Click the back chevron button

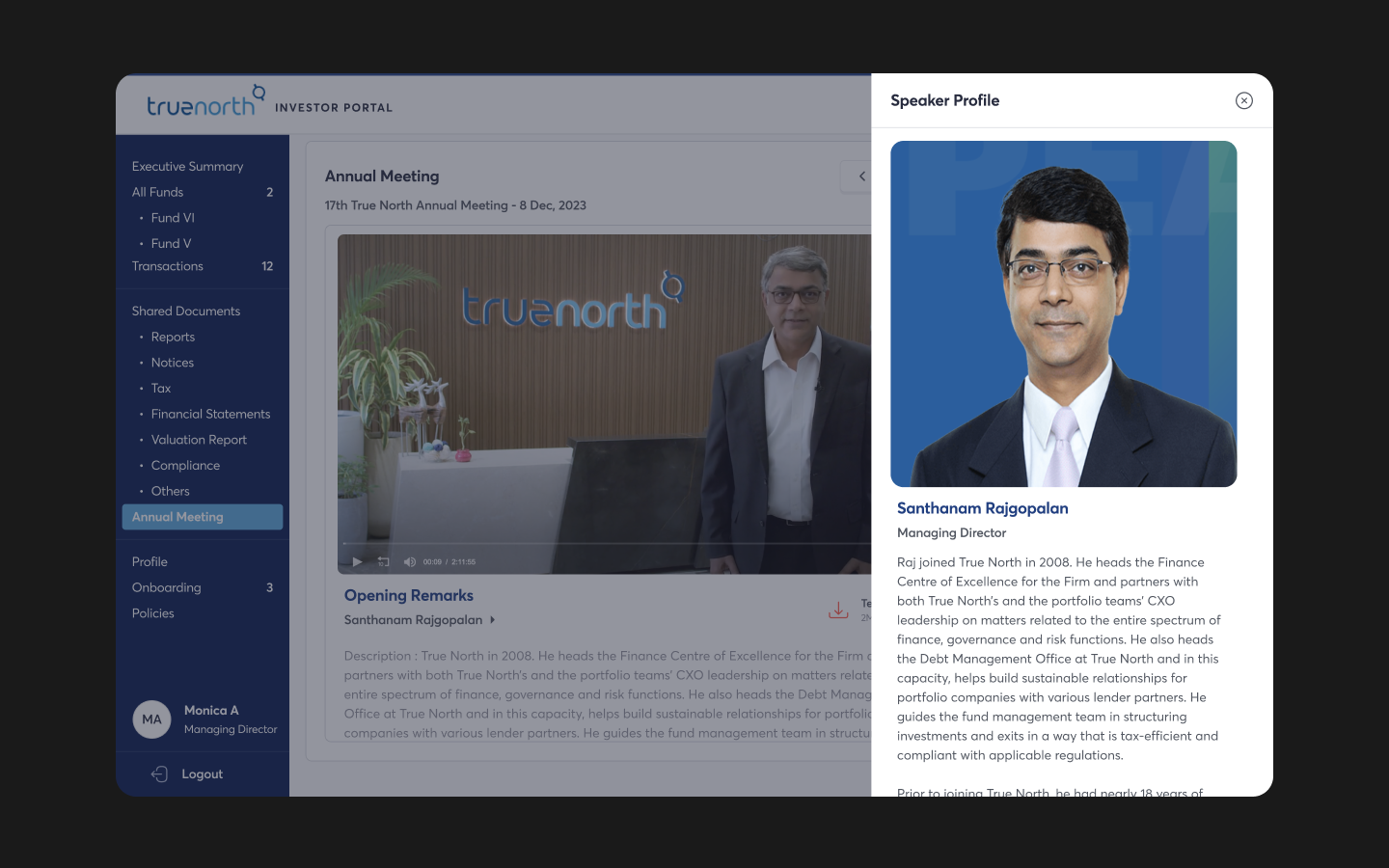click(860, 176)
